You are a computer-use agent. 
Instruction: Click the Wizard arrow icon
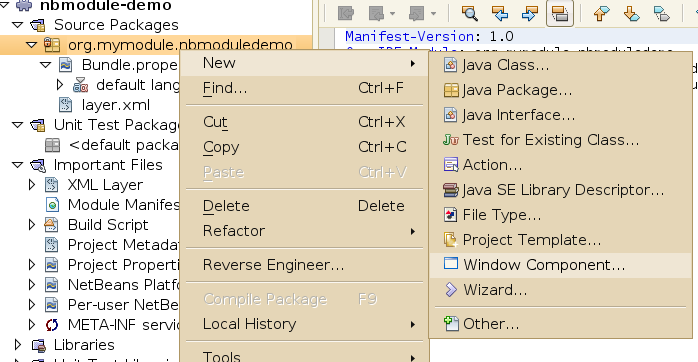pos(451,290)
